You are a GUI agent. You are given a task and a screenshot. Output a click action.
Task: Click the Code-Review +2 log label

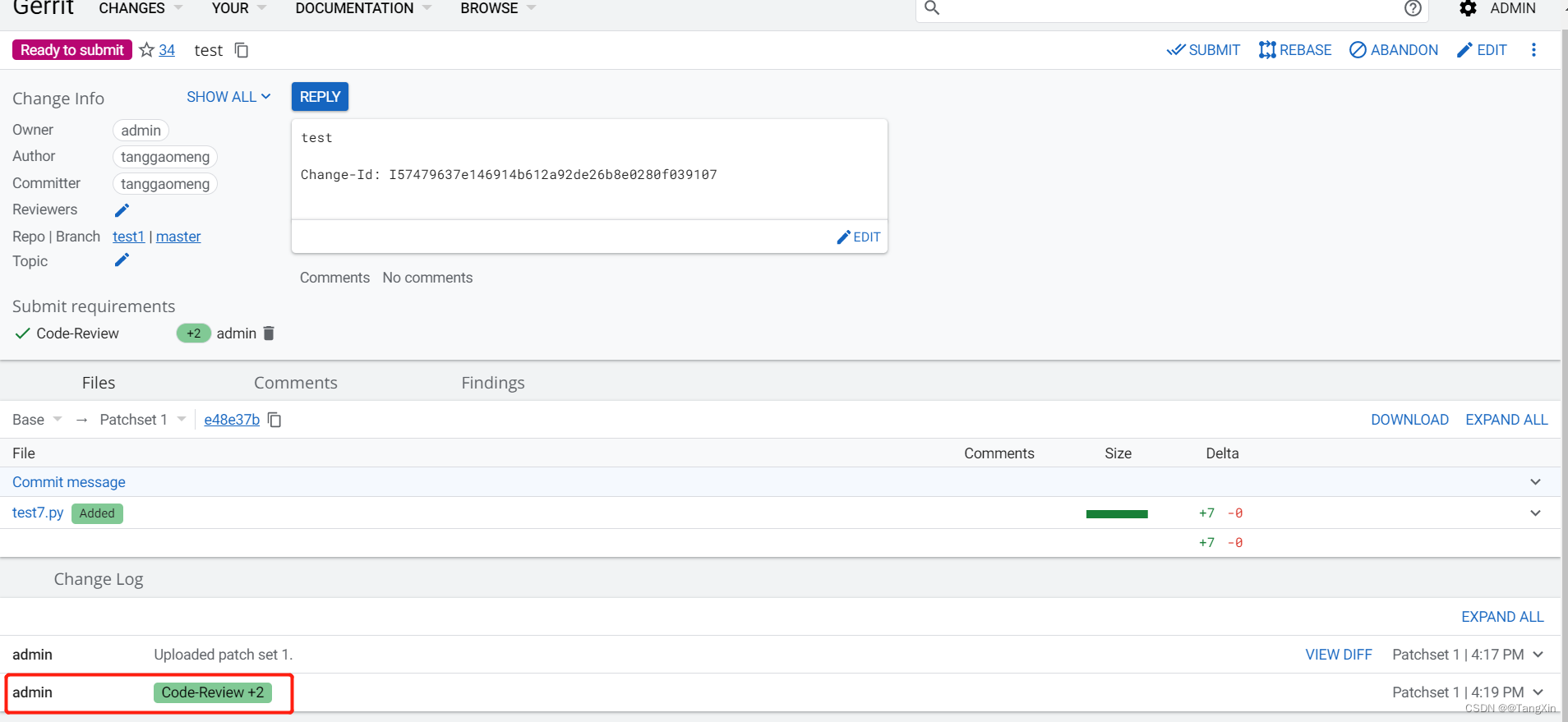[x=213, y=692]
